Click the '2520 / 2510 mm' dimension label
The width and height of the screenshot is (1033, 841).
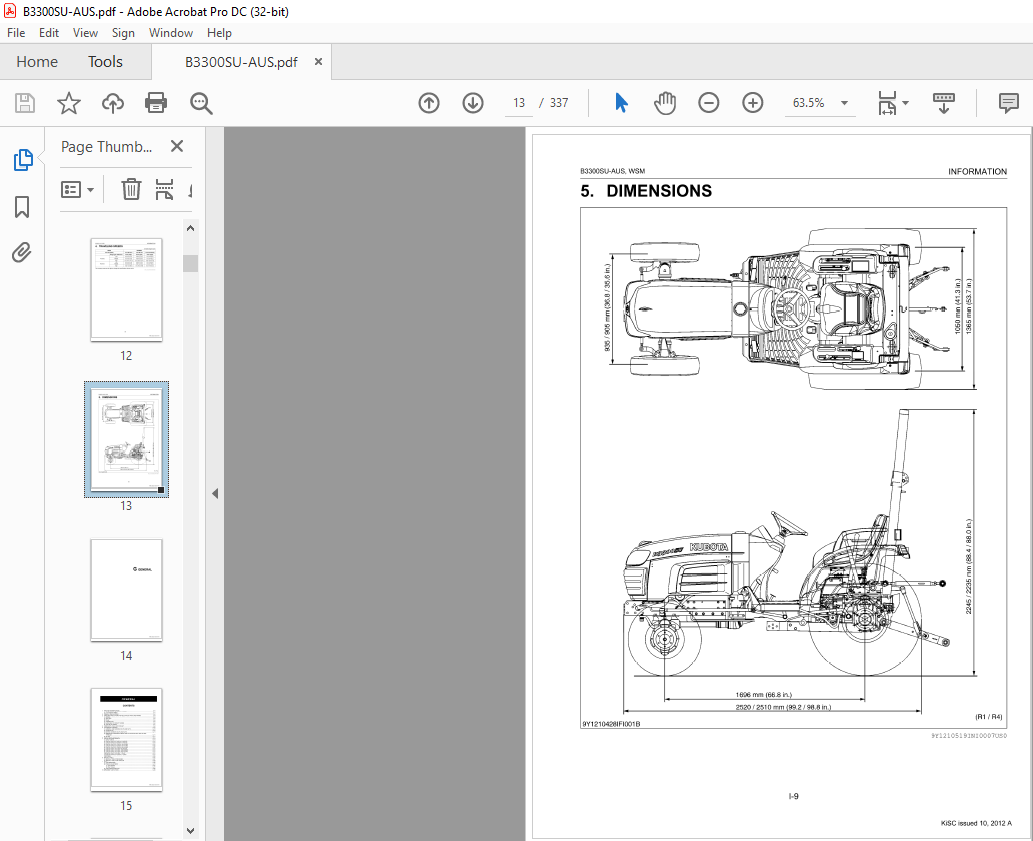pyautogui.click(x=783, y=707)
